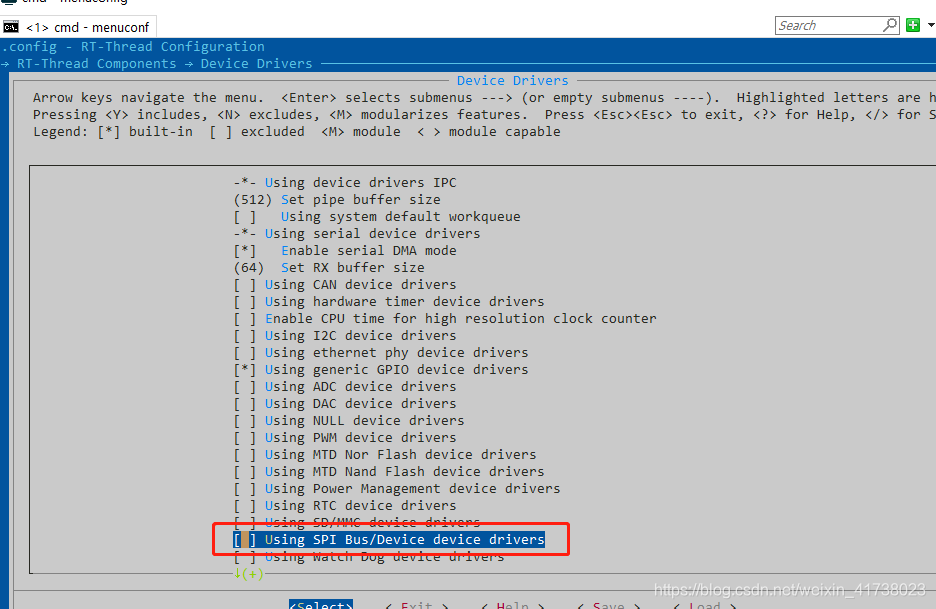Toggle Using generic GPIO device drivers

[381, 370]
